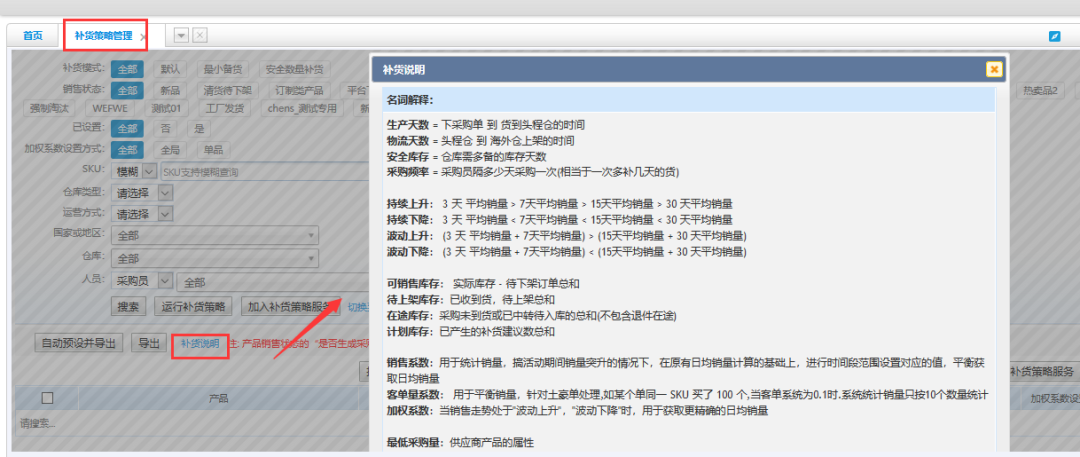The width and height of the screenshot is (1080, 457).
Task: Click the close-all-tabs X icon beside tabs
Action: (199, 35)
